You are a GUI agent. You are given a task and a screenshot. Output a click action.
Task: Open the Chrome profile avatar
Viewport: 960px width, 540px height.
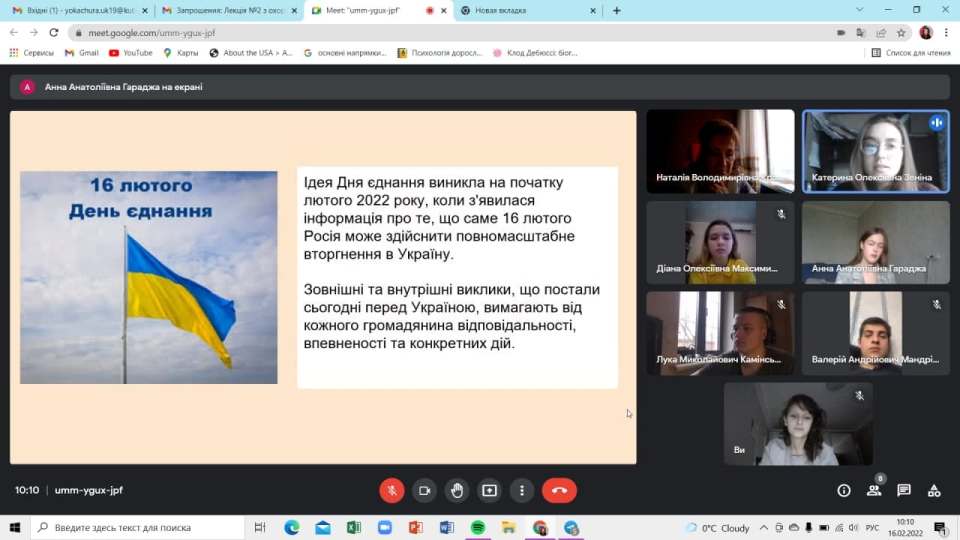(x=926, y=32)
